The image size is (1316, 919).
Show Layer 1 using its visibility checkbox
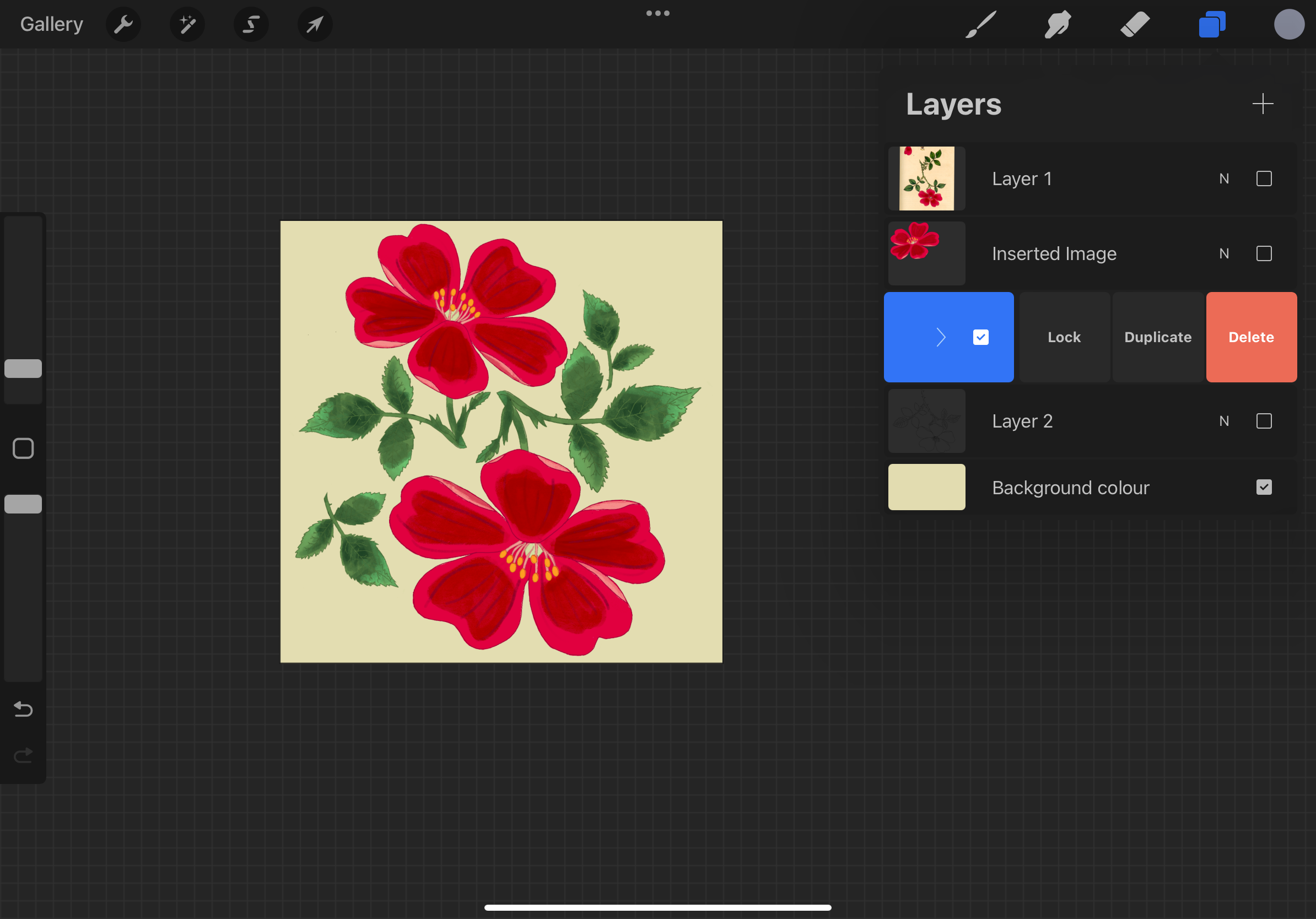[1263, 179]
